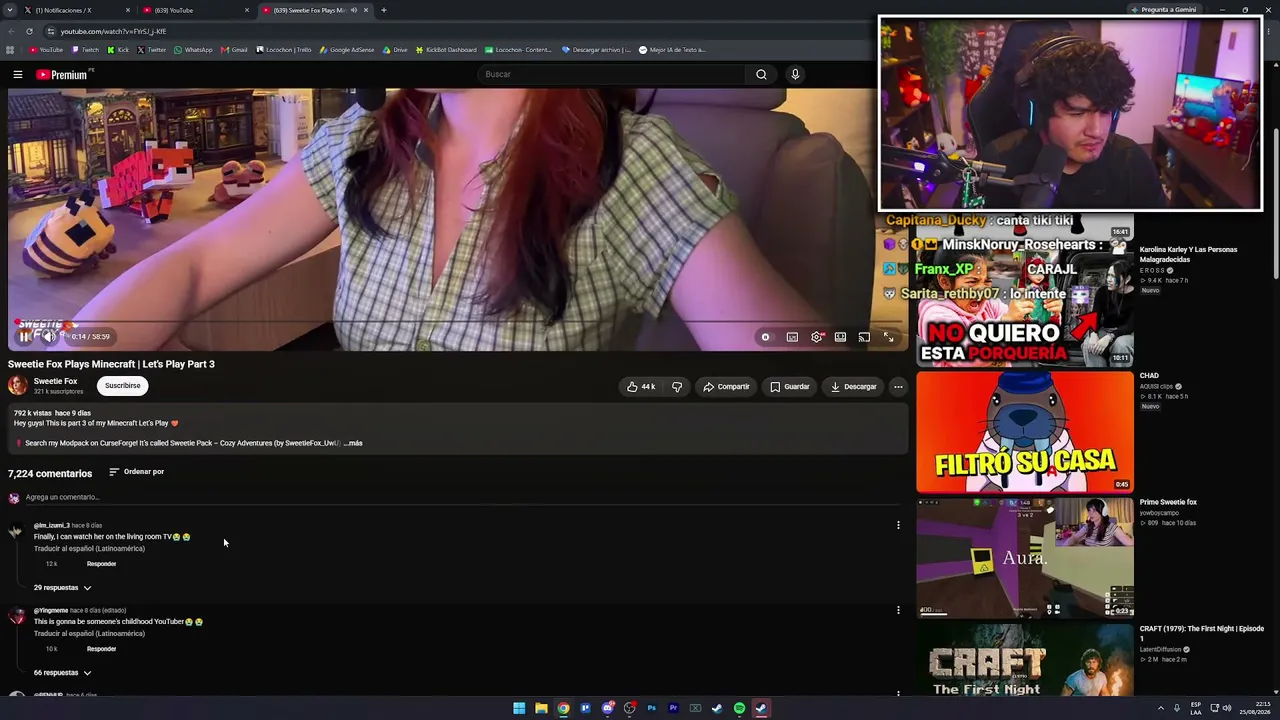Enter fullscreen video mode
1280x720 pixels.
tap(888, 337)
